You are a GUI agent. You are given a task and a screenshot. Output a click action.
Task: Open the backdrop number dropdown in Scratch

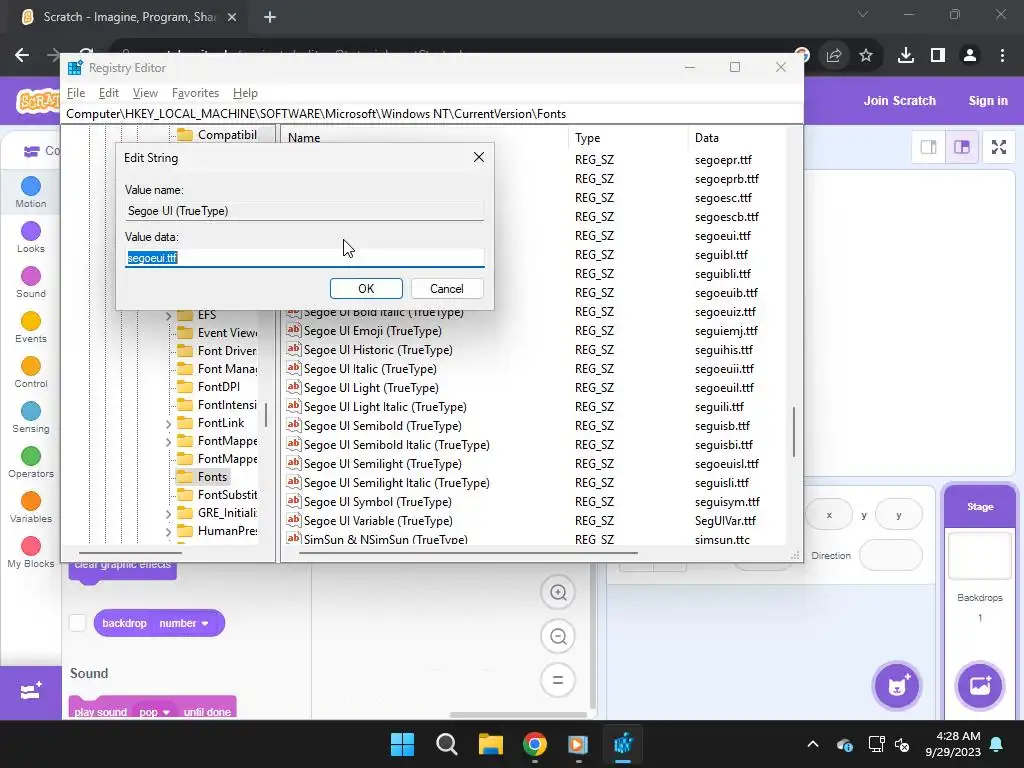click(184, 623)
